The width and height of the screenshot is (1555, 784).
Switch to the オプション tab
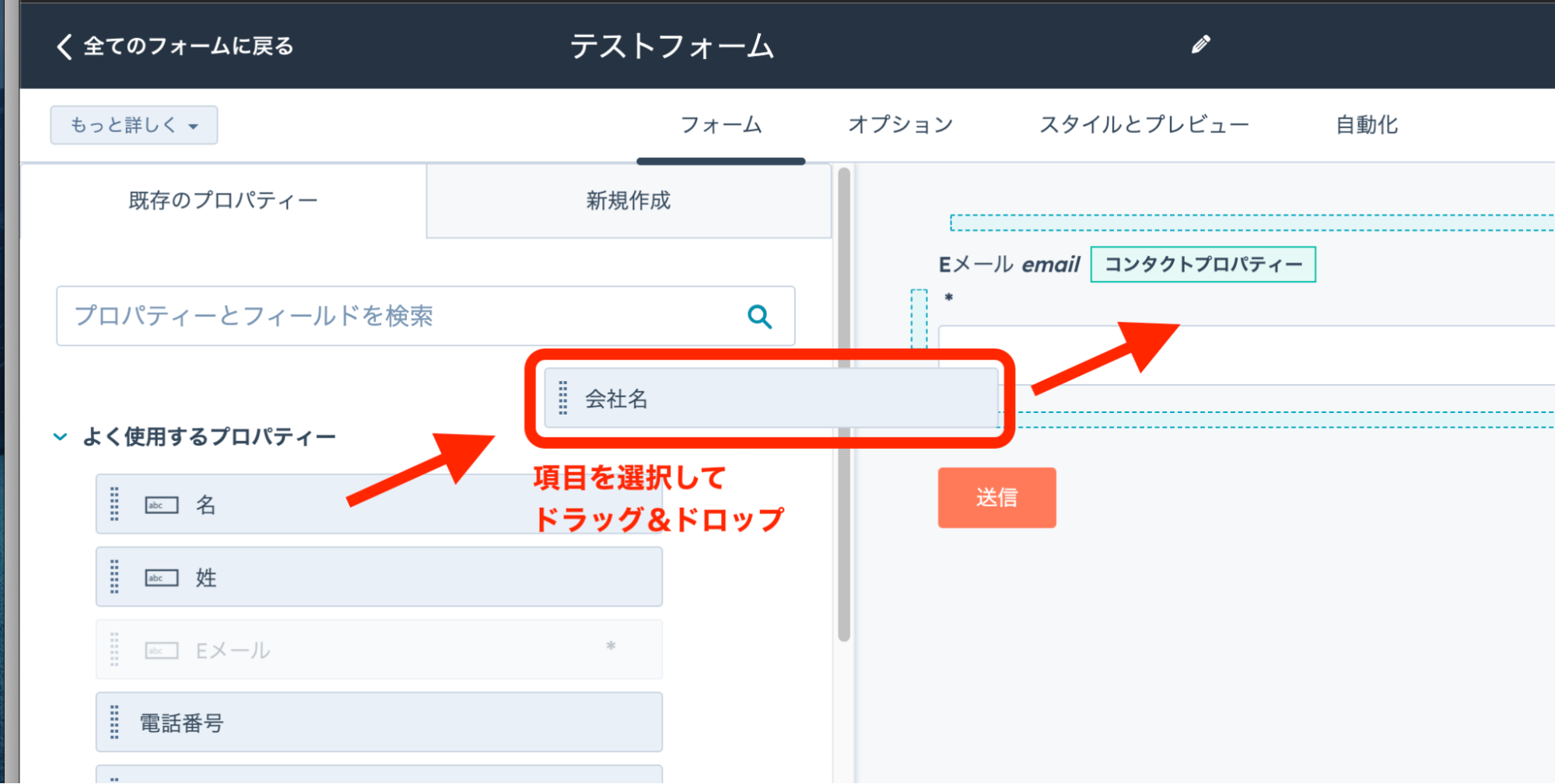(x=900, y=125)
